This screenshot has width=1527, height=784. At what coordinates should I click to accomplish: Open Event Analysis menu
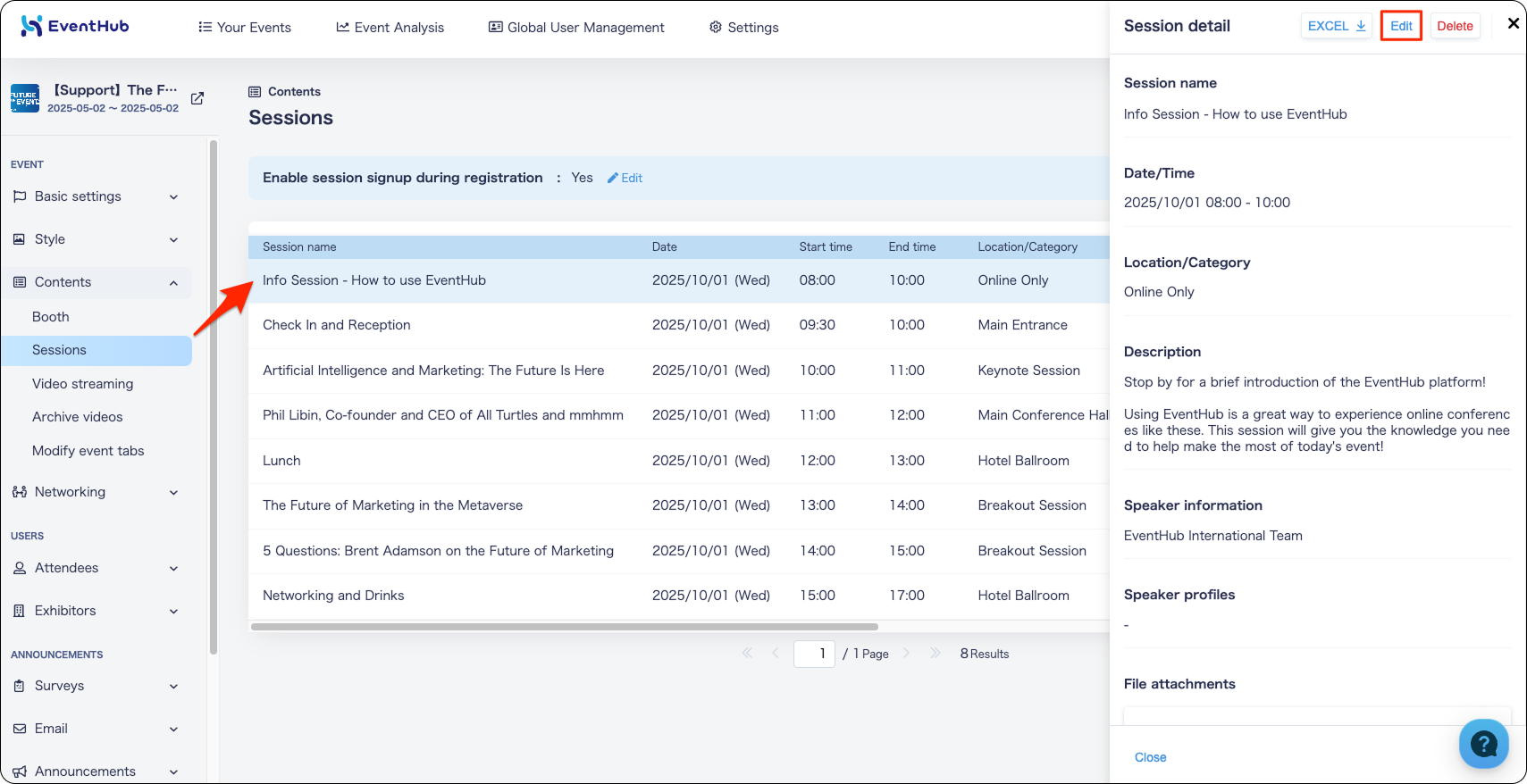[390, 28]
